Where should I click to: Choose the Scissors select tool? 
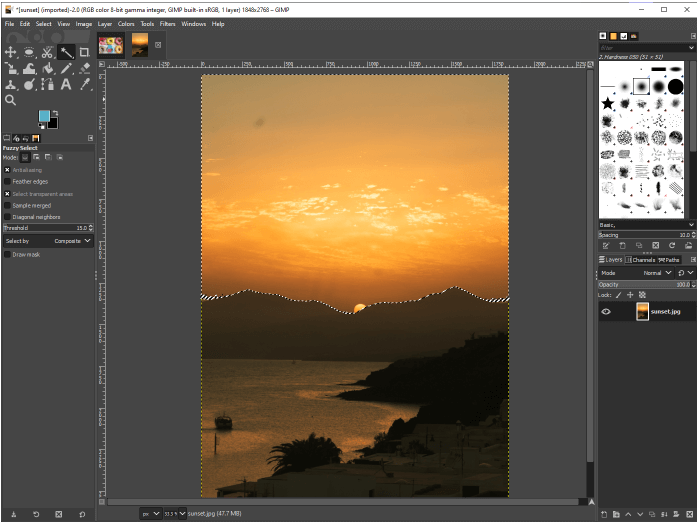click(48, 52)
